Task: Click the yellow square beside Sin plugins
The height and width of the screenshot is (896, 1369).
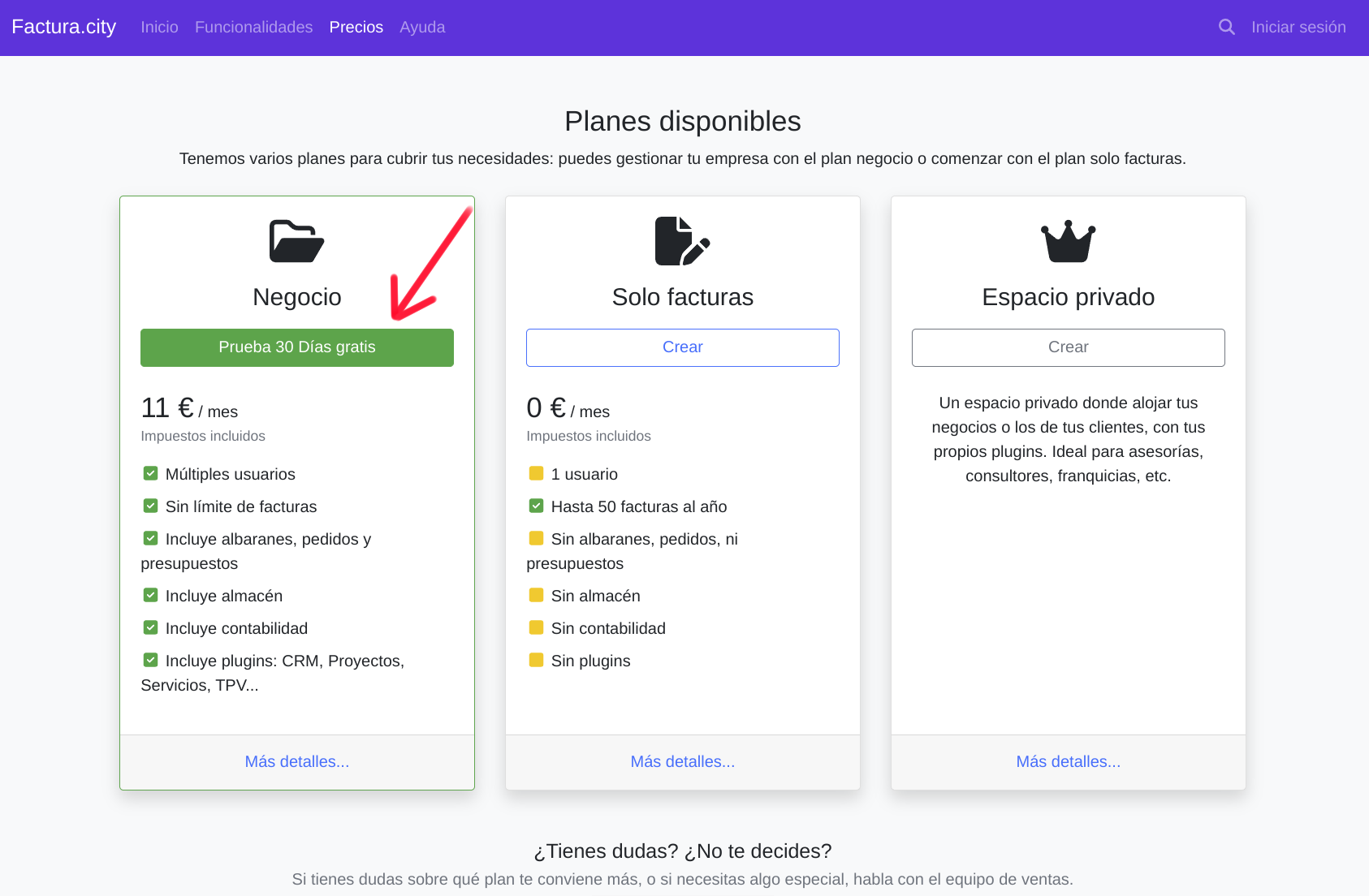Action: pyautogui.click(x=536, y=660)
